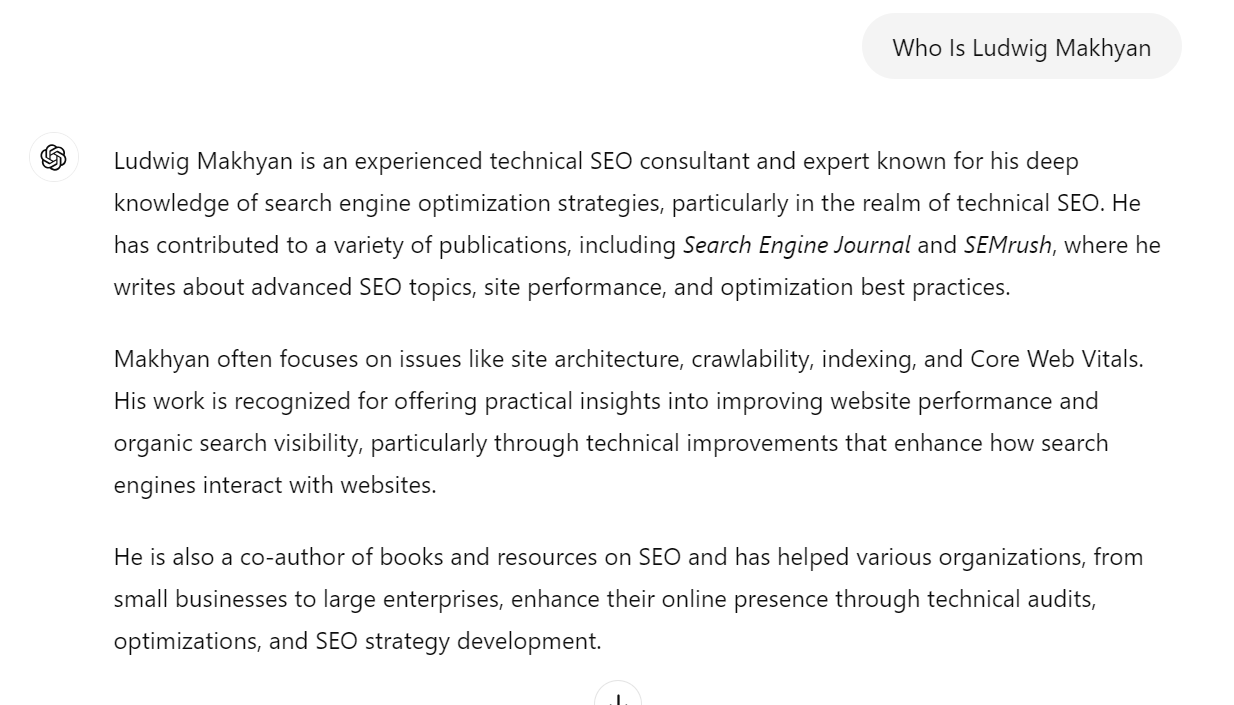Click the phrase "optimization best practices"
The width and height of the screenshot is (1234, 705).
pos(865,287)
